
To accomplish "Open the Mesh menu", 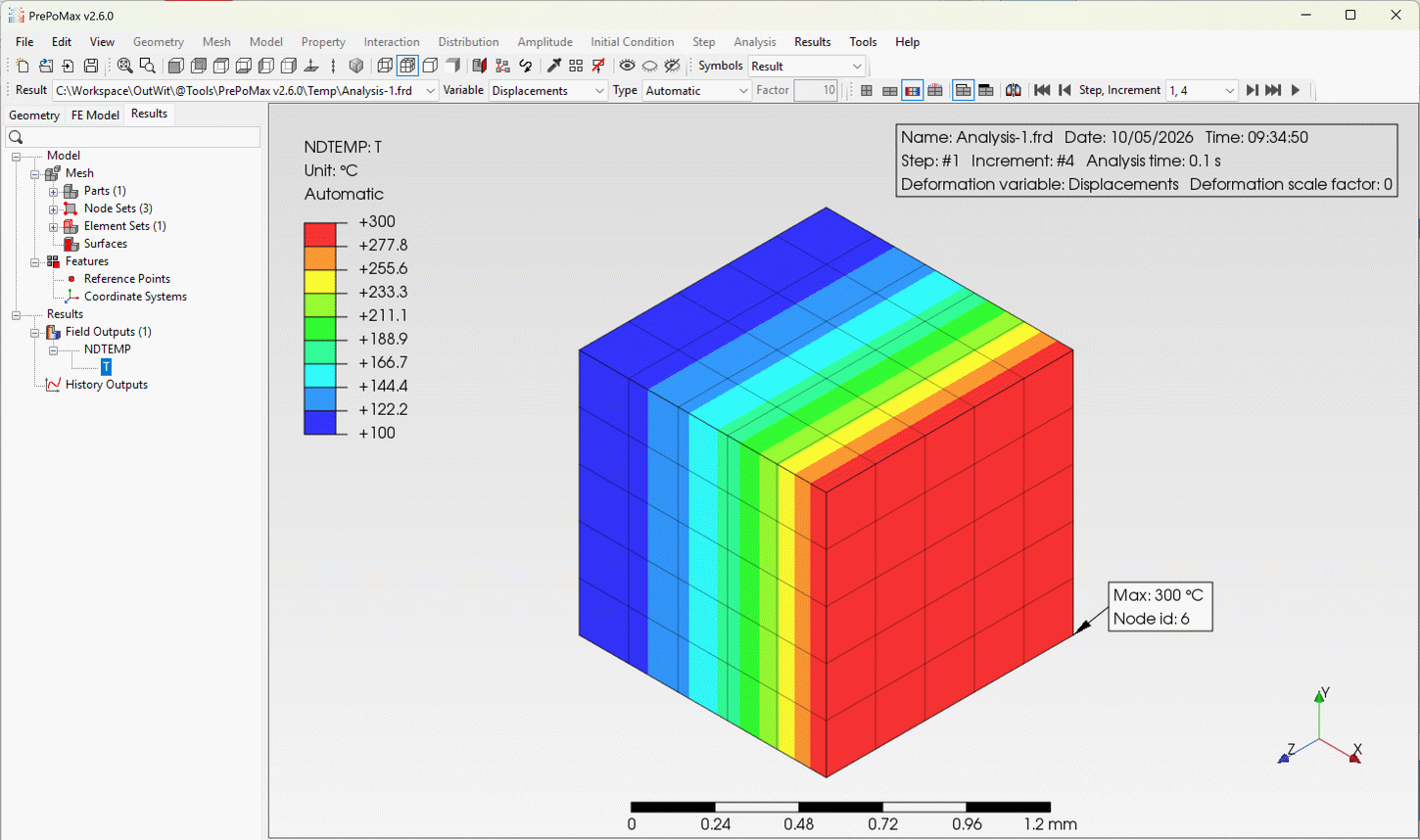I will [216, 42].
